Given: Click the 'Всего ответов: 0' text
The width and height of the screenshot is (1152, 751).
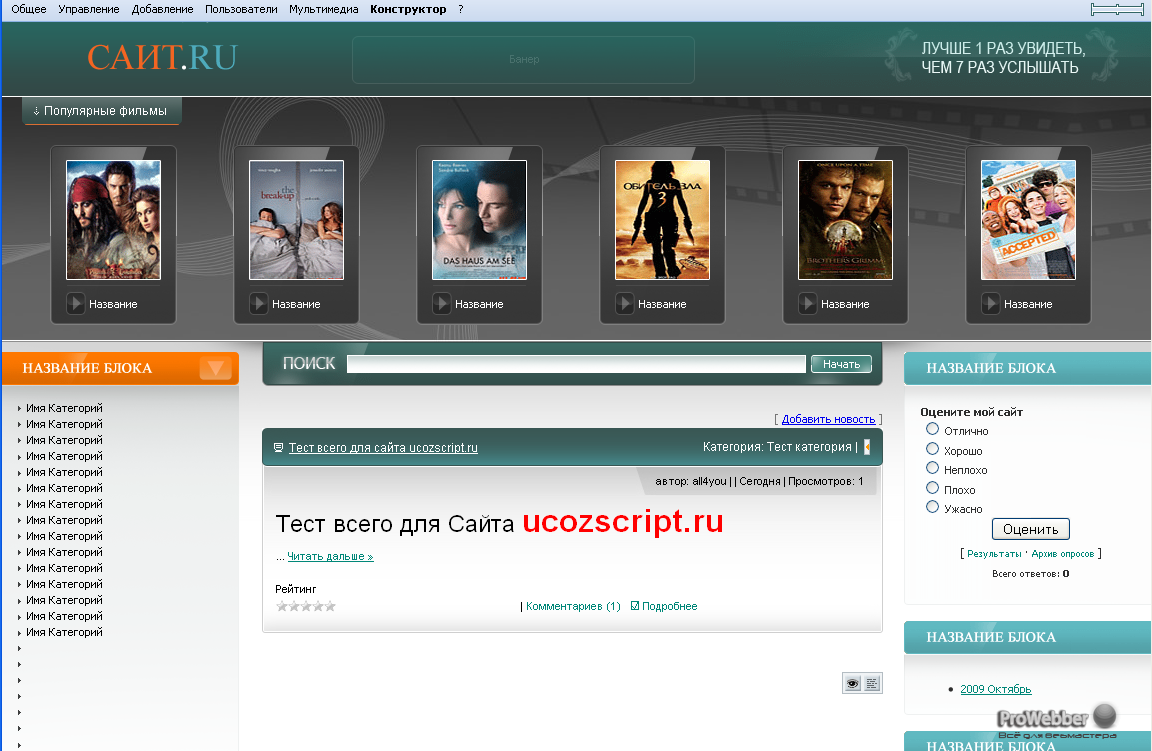Looking at the screenshot, I should click(1030, 574).
